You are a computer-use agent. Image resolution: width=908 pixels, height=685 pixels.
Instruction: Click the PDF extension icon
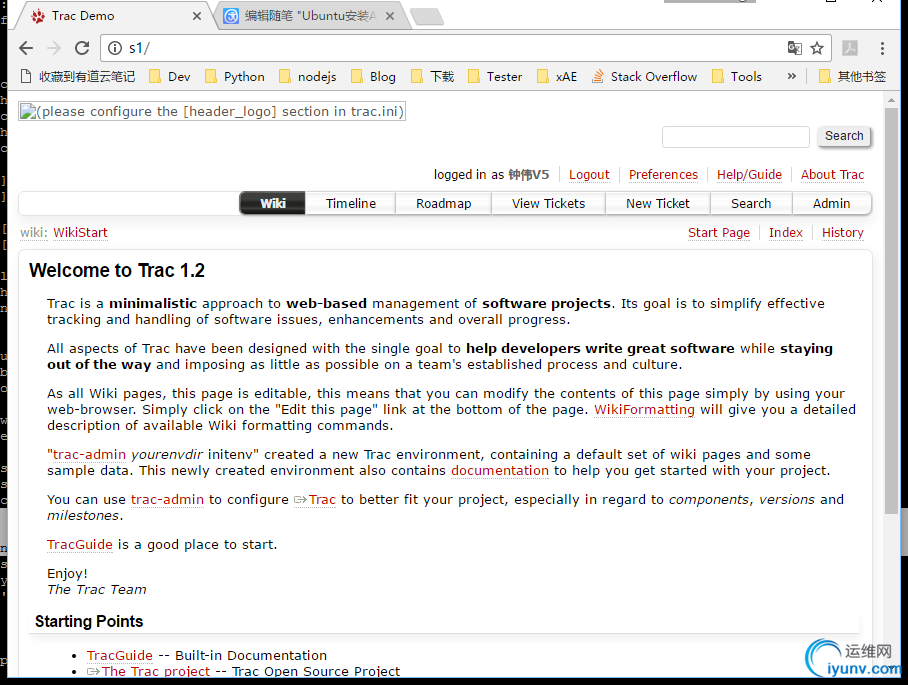850,48
